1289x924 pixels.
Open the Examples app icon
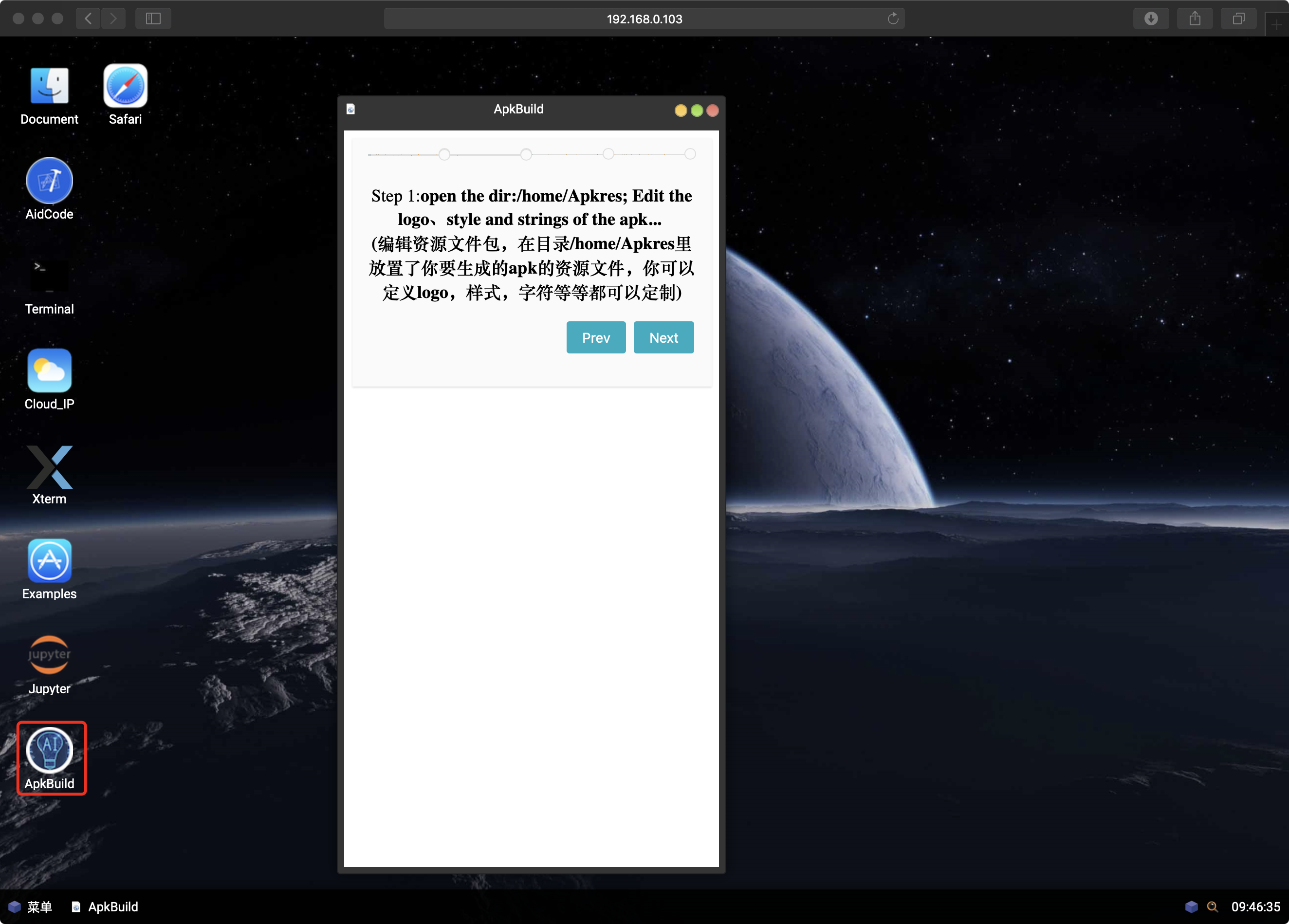(x=50, y=561)
